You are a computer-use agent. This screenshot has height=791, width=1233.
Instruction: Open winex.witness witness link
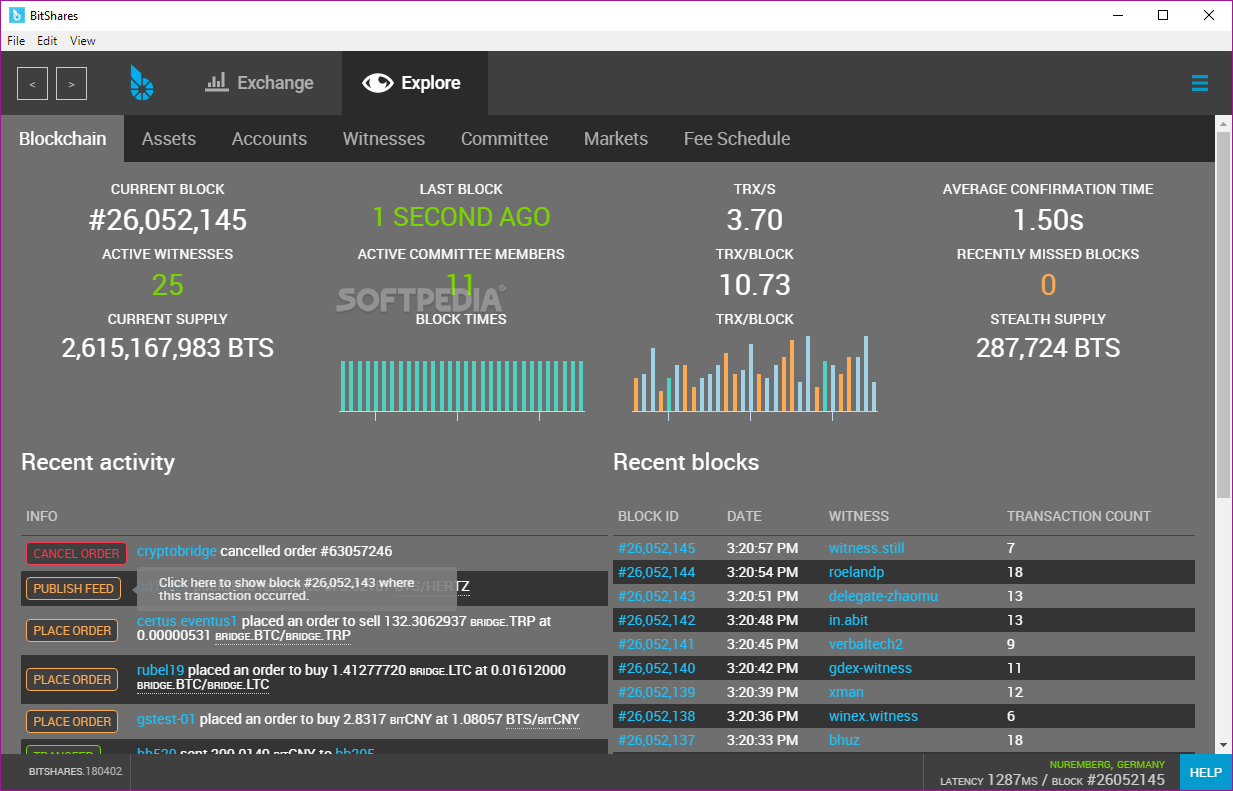[x=873, y=716]
